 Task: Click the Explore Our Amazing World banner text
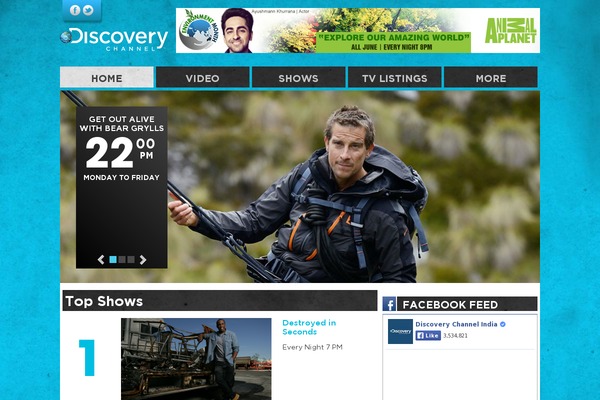[x=394, y=38]
